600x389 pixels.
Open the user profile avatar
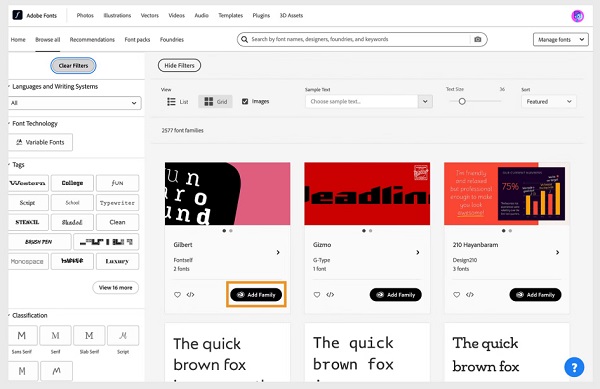577,16
